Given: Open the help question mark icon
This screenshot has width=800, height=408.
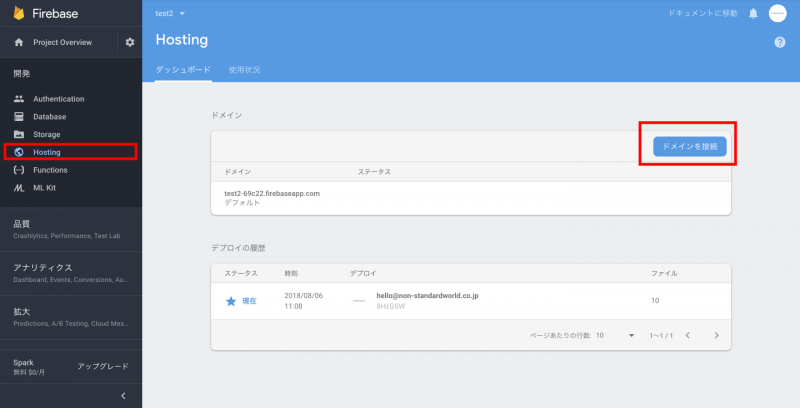Looking at the screenshot, I should point(780,42).
